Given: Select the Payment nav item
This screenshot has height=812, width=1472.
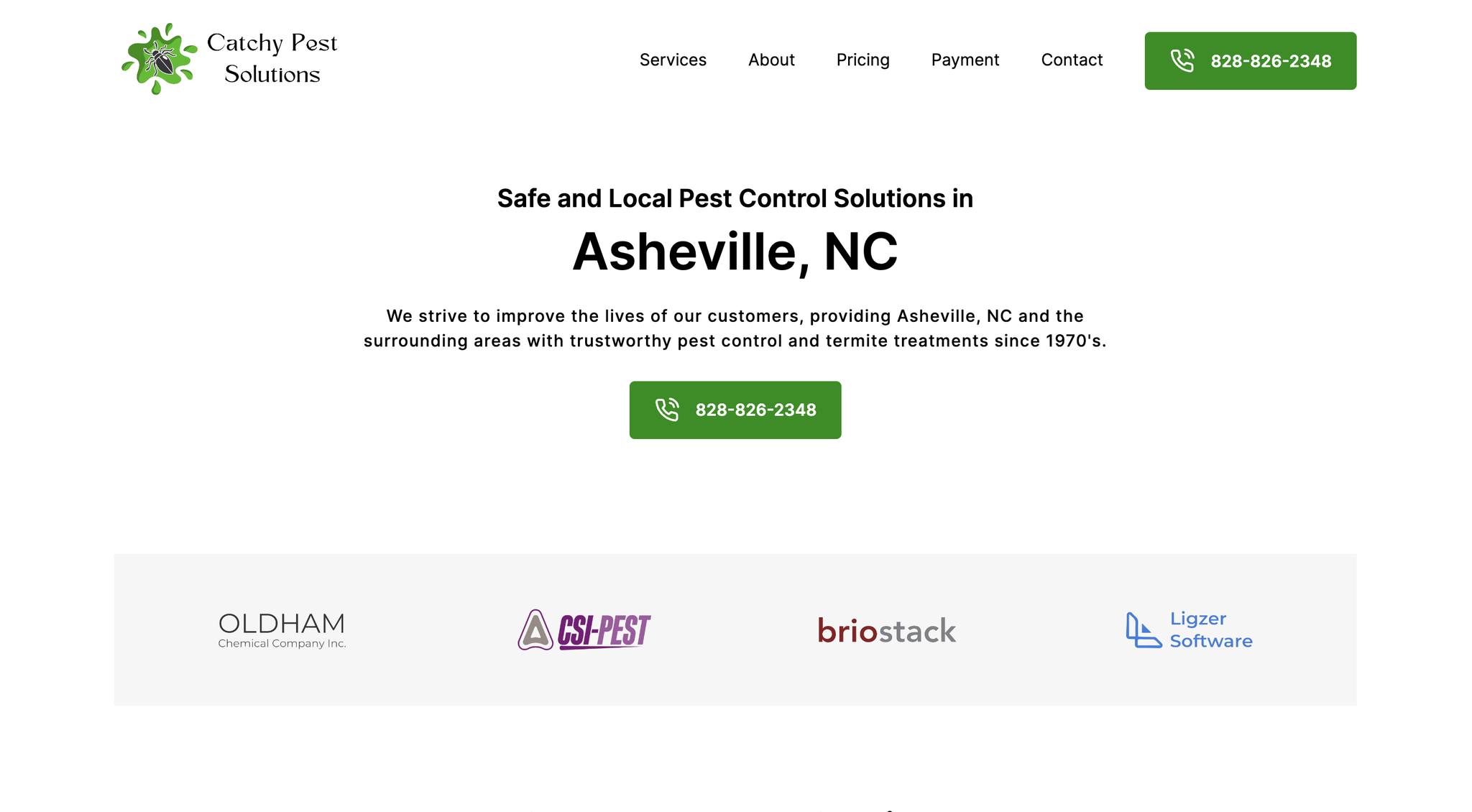Looking at the screenshot, I should (x=965, y=60).
